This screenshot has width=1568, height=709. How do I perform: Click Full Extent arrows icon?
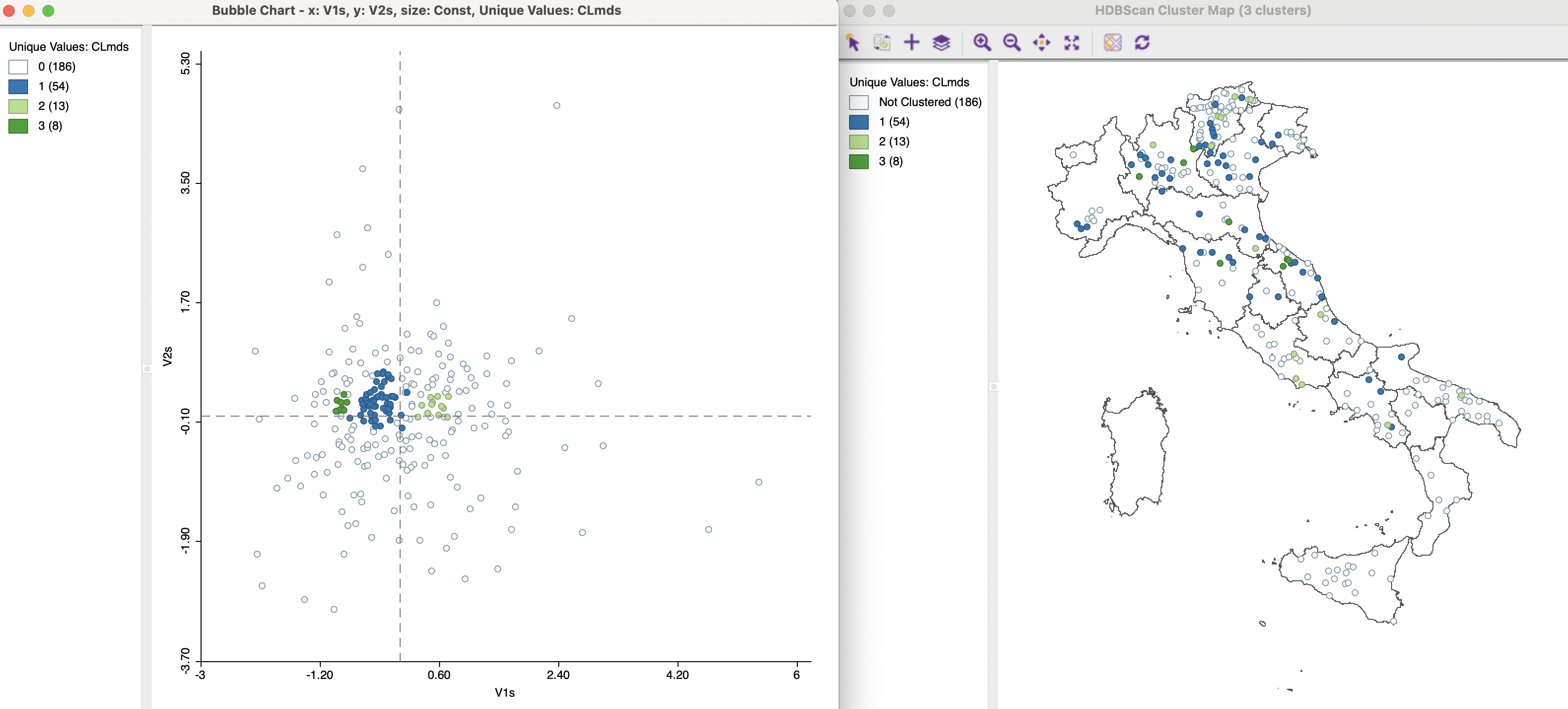click(x=1071, y=42)
